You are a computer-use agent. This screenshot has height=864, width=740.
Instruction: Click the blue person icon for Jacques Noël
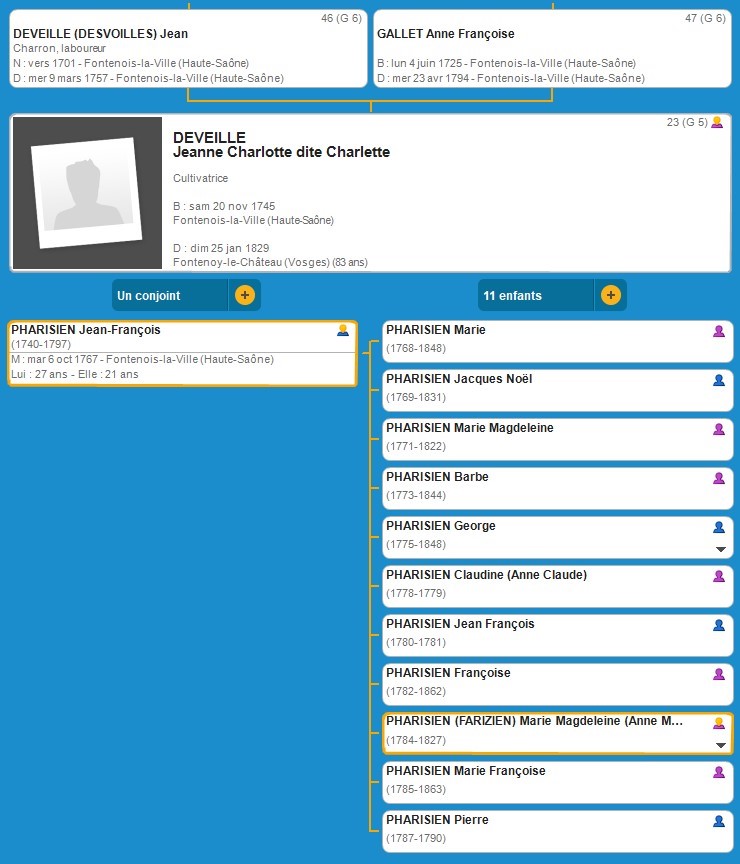tap(718, 380)
